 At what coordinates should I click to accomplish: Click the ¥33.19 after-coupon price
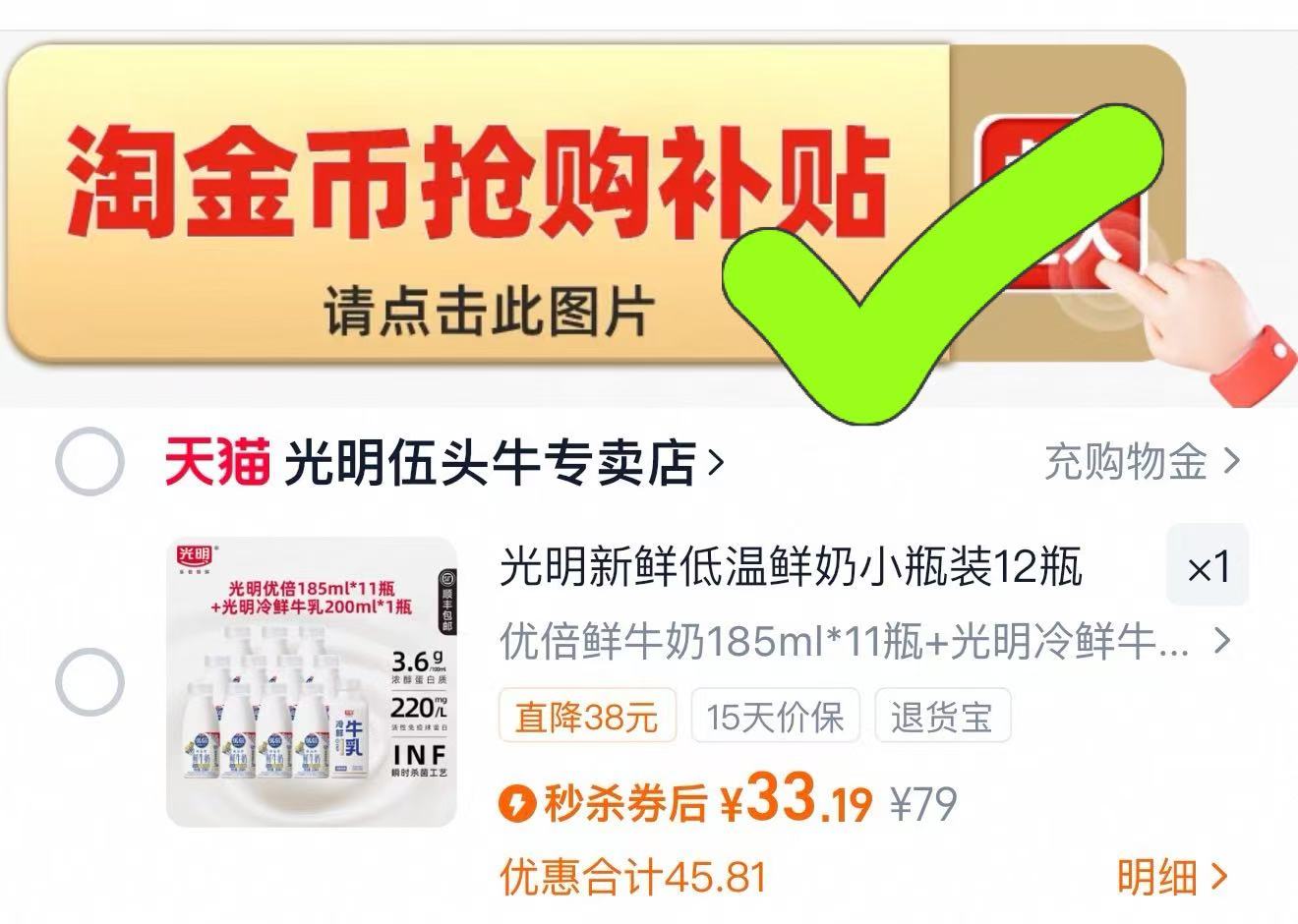796,801
